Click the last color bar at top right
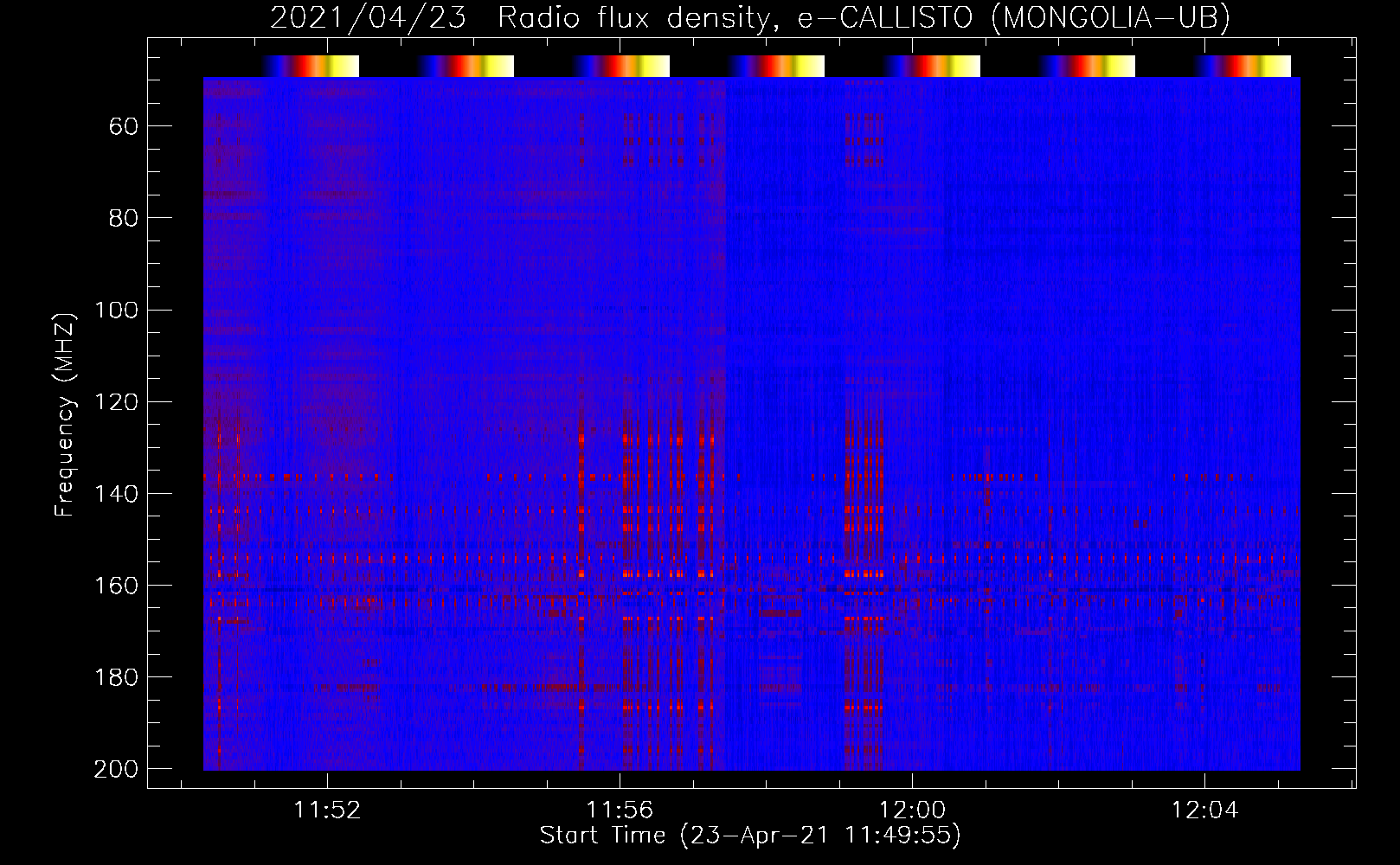The height and width of the screenshot is (865, 1400). pos(1243,66)
